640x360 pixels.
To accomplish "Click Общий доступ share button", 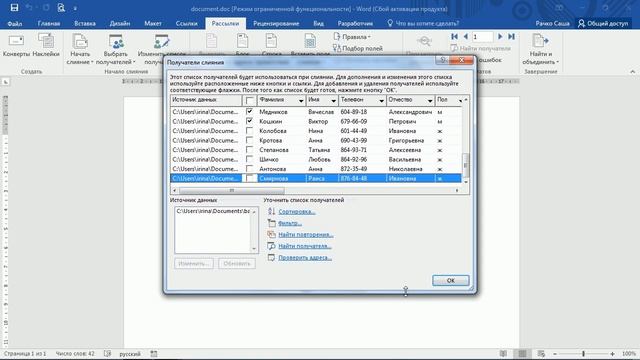I will [603, 24].
